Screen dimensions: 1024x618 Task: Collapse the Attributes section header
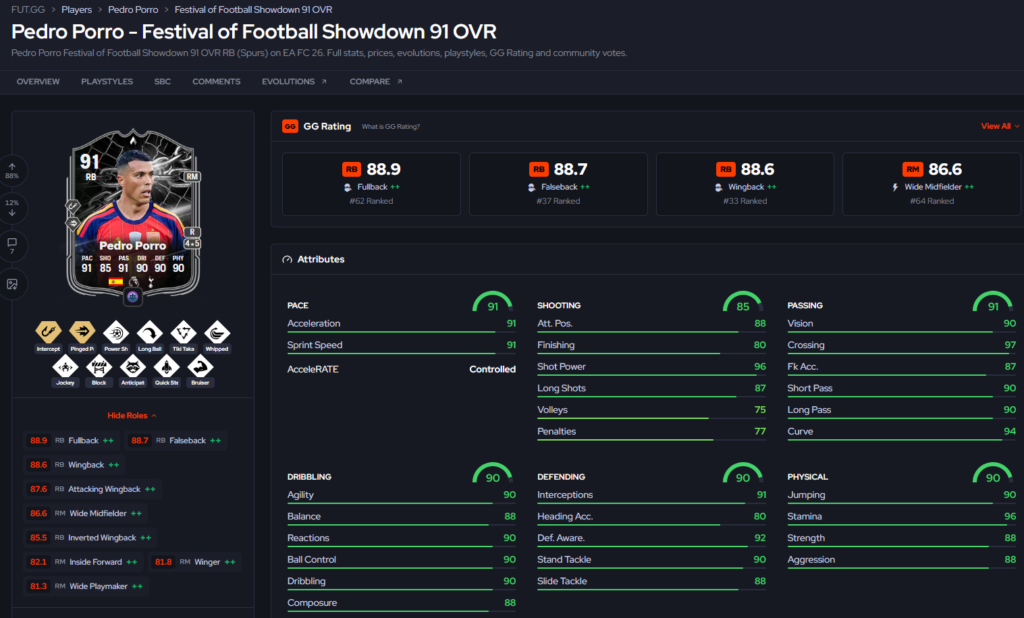pos(313,259)
